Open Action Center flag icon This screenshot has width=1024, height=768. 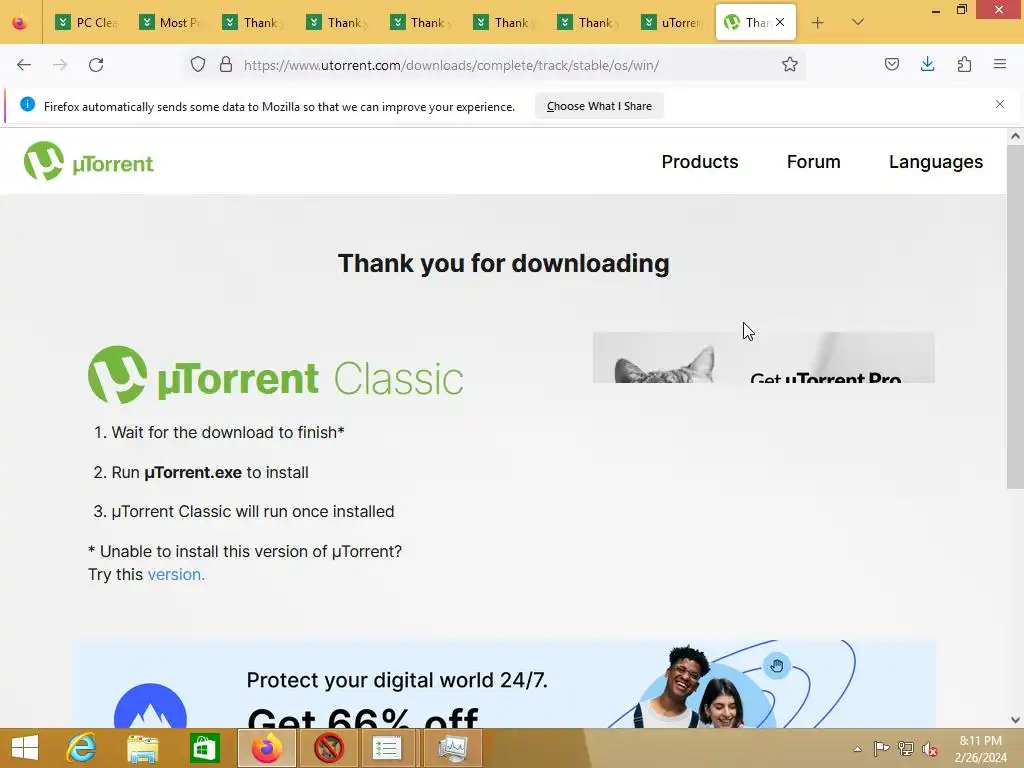click(x=881, y=748)
